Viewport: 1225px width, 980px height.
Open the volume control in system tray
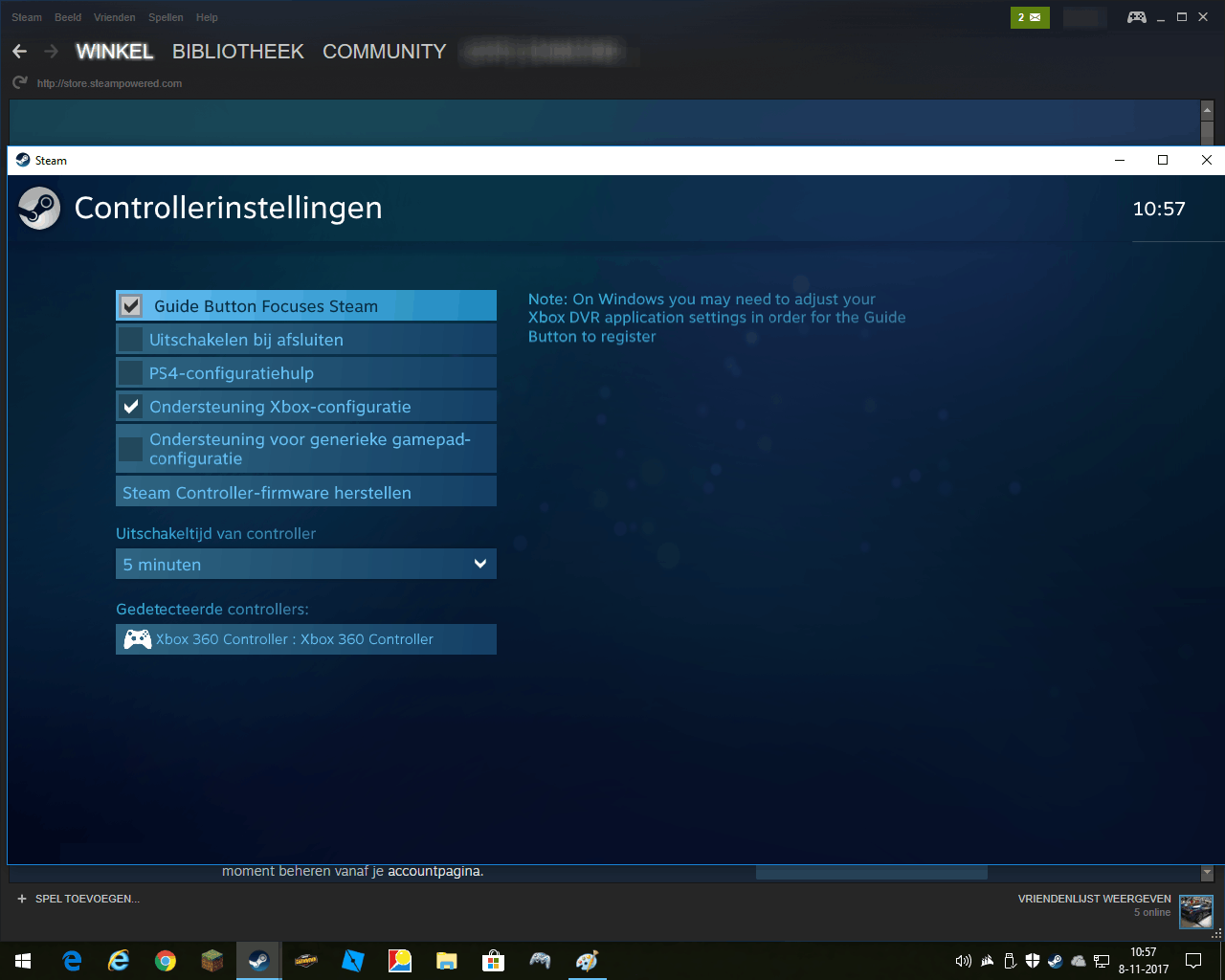pyautogui.click(x=964, y=961)
